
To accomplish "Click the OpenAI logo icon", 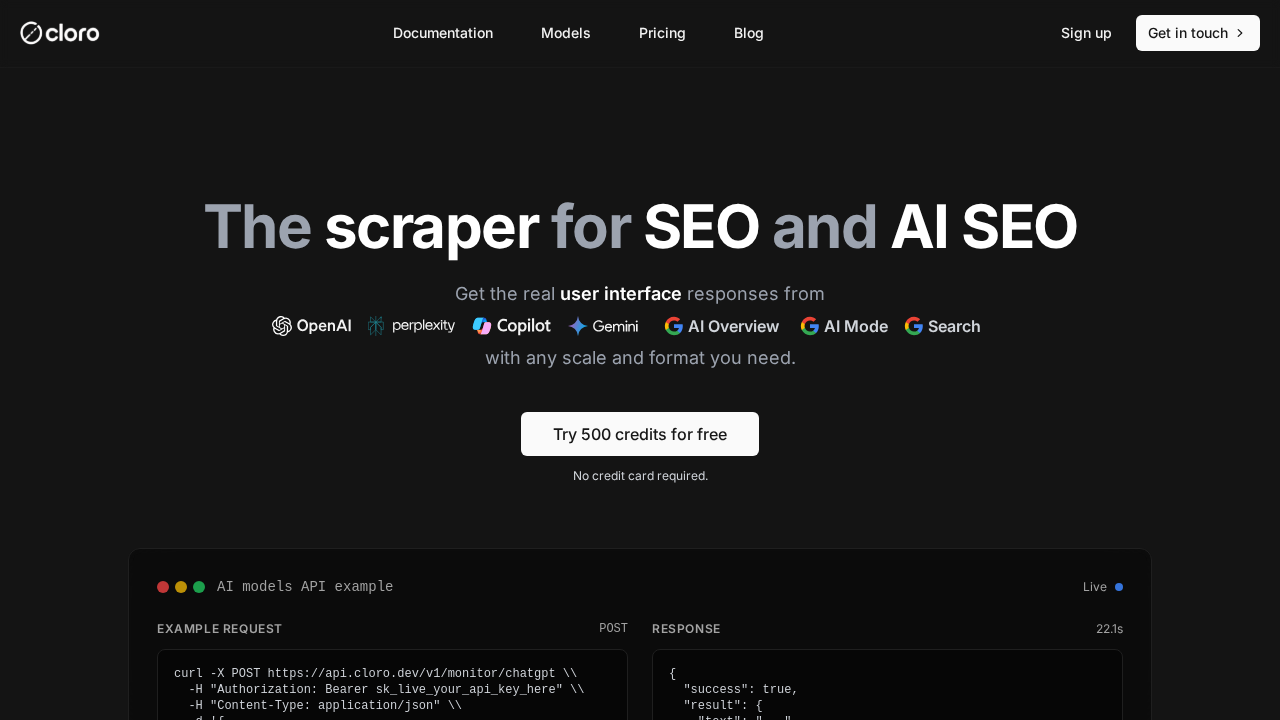I will 282,326.
